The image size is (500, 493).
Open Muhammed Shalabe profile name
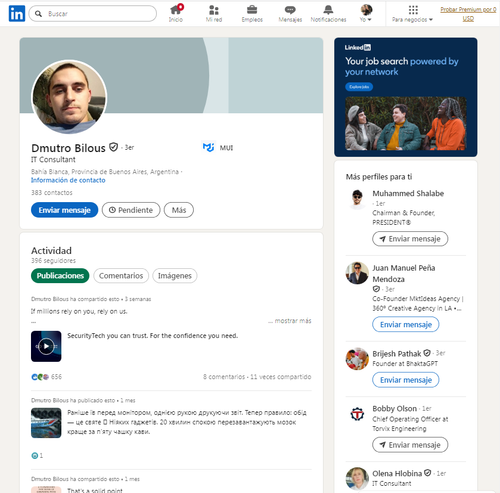(408, 193)
